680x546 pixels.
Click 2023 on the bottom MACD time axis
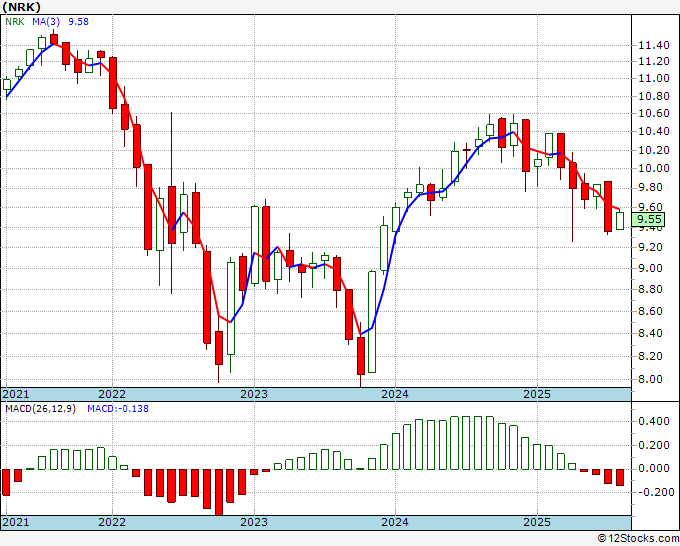point(254,522)
